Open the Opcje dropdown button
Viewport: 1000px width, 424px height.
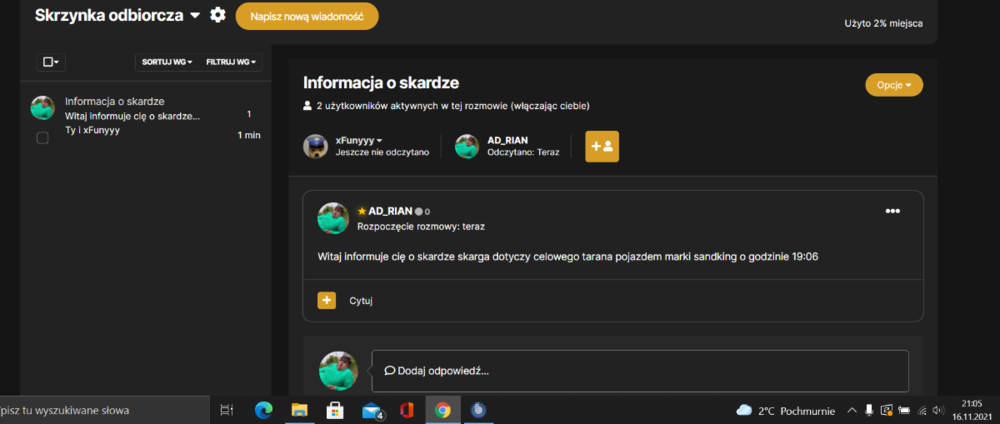[894, 85]
